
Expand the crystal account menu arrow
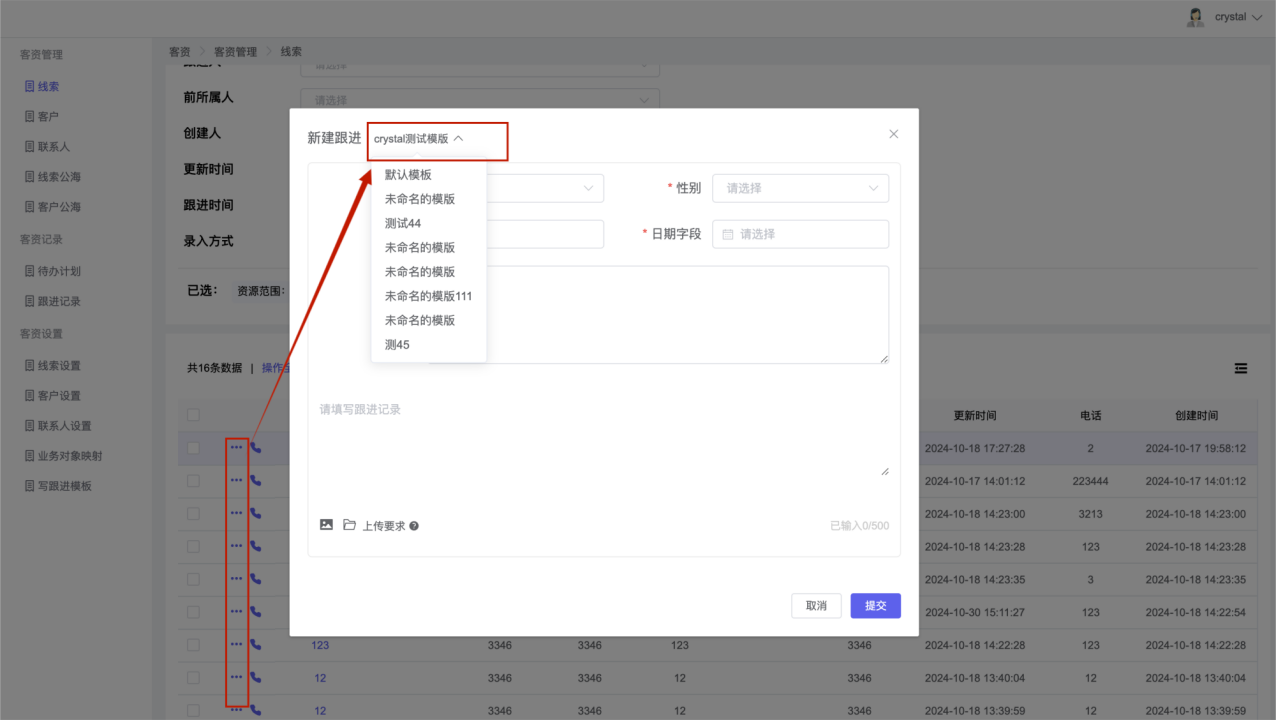[x=1257, y=17]
